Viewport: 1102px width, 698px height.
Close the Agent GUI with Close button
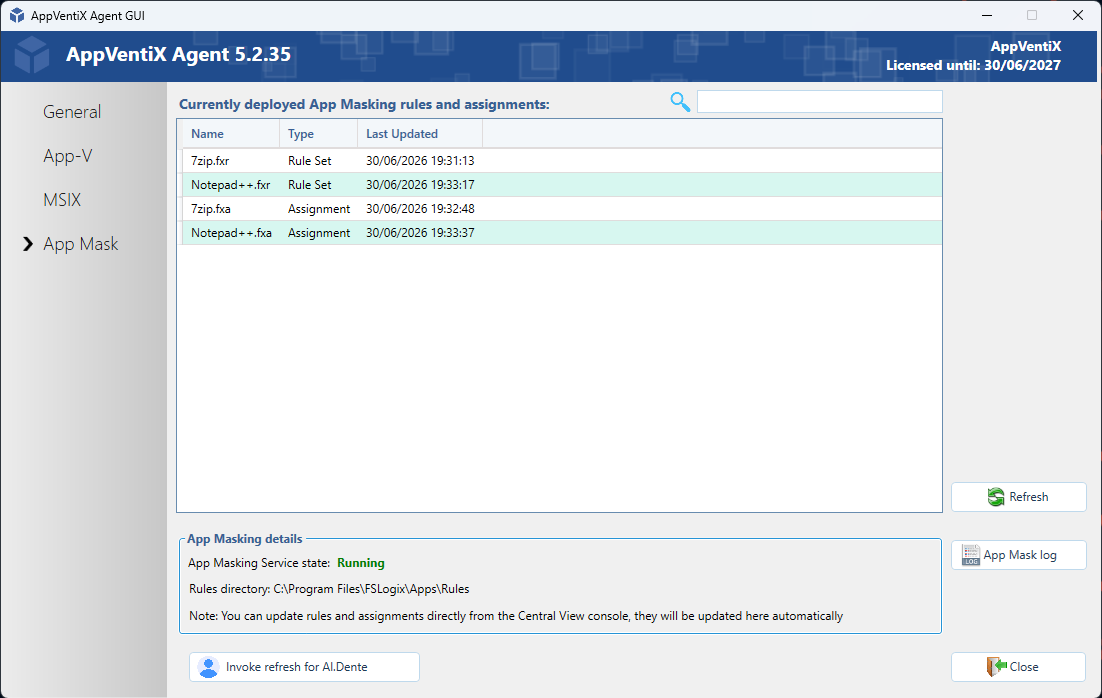point(1018,667)
